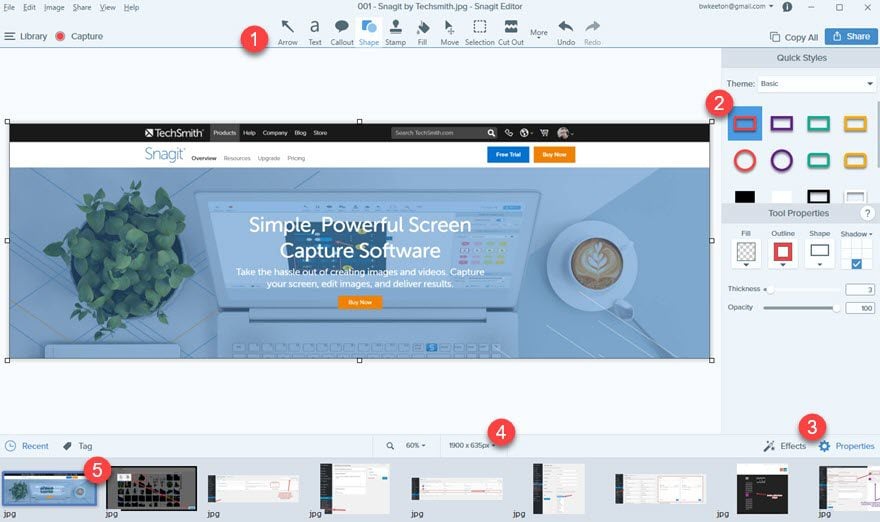Open Tool Properties help question mark
This screenshot has width=880, height=522.
867,213
